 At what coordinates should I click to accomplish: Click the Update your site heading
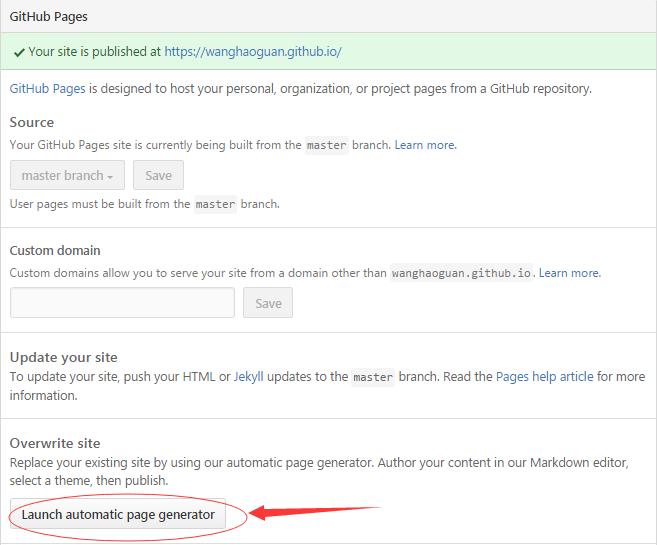coord(63,357)
